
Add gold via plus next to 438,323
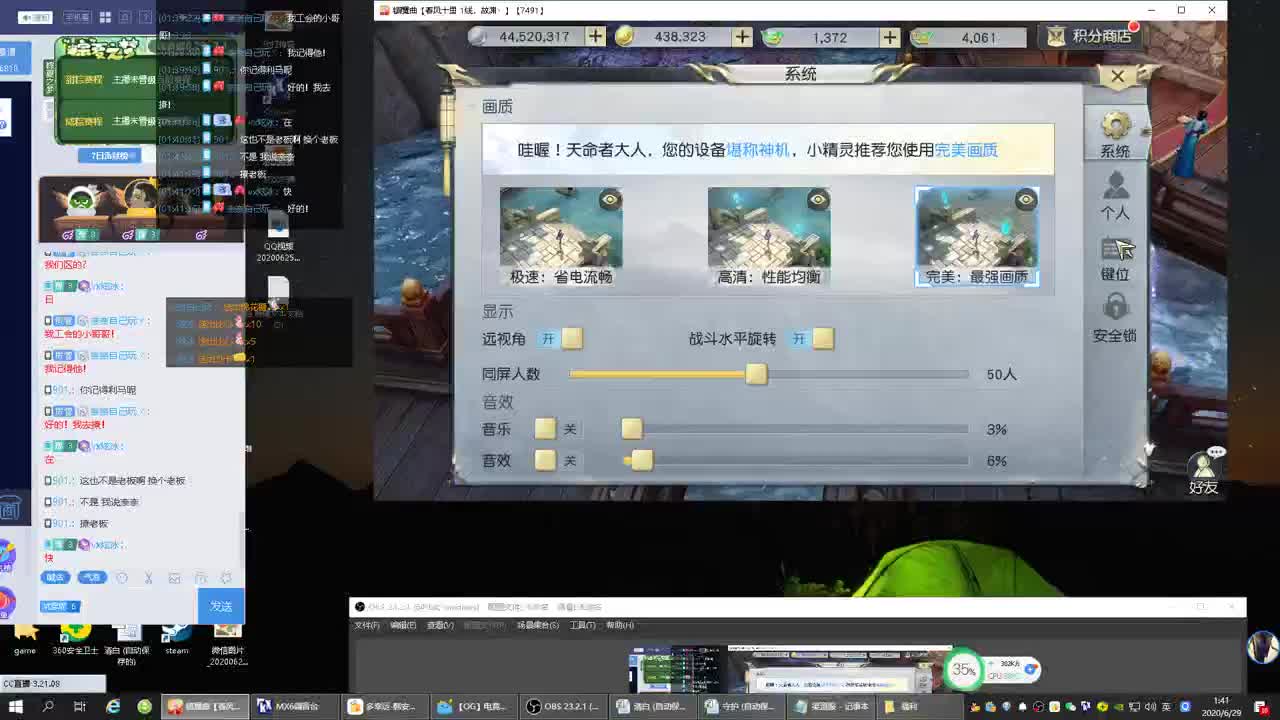point(742,36)
